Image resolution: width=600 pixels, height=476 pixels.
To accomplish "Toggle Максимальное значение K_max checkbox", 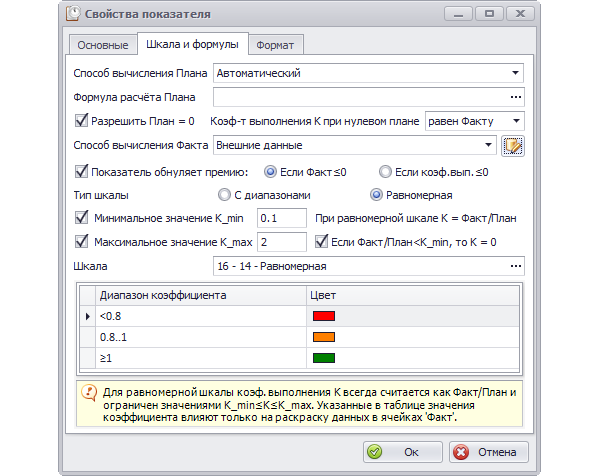I will click(x=81, y=242).
